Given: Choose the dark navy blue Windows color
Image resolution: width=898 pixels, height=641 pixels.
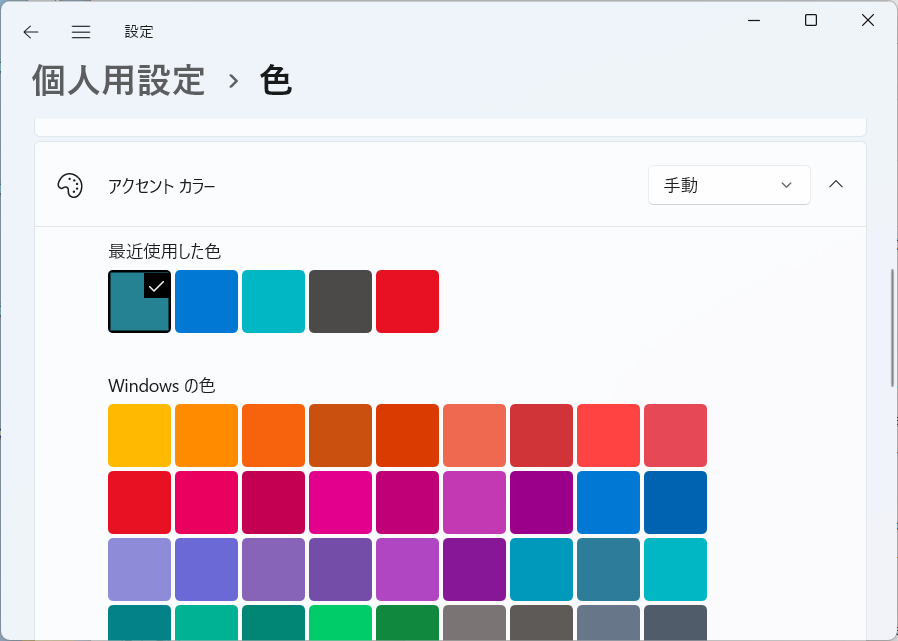Looking at the screenshot, I should pyautogui.click(x=675, y=502).
